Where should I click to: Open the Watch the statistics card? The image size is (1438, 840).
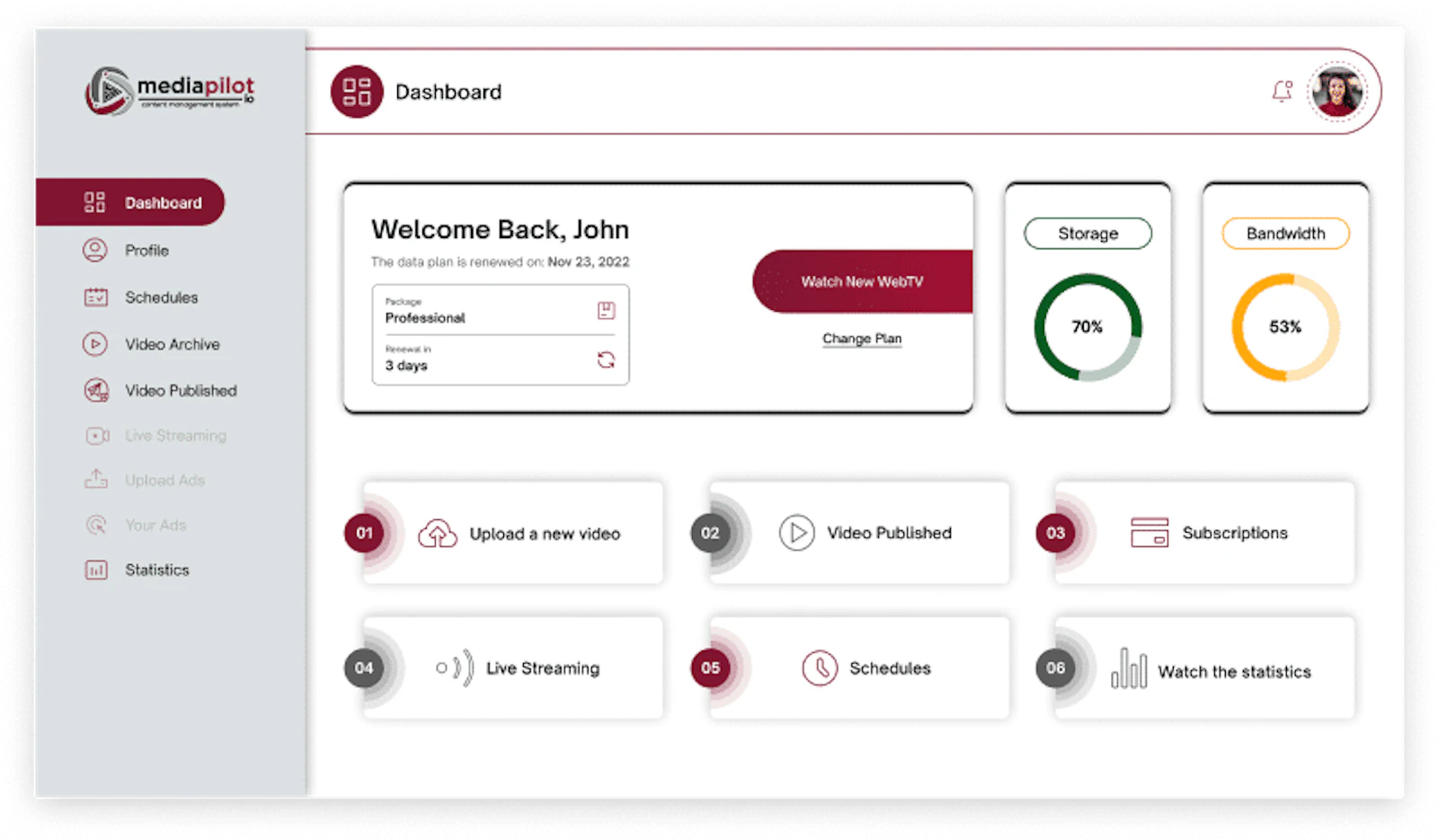tap(1205, 668)
